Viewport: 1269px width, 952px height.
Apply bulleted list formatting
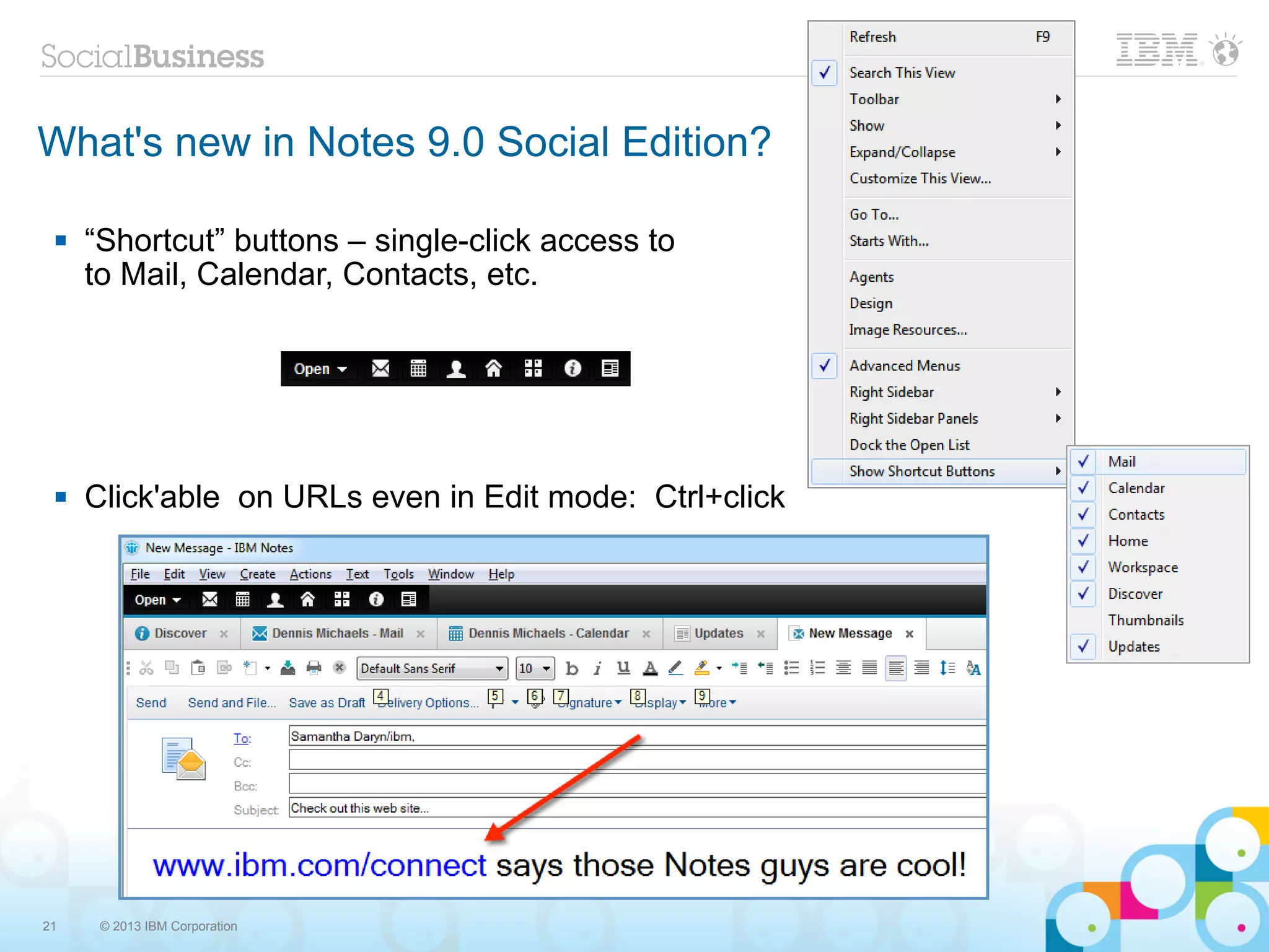click(791, 668)
